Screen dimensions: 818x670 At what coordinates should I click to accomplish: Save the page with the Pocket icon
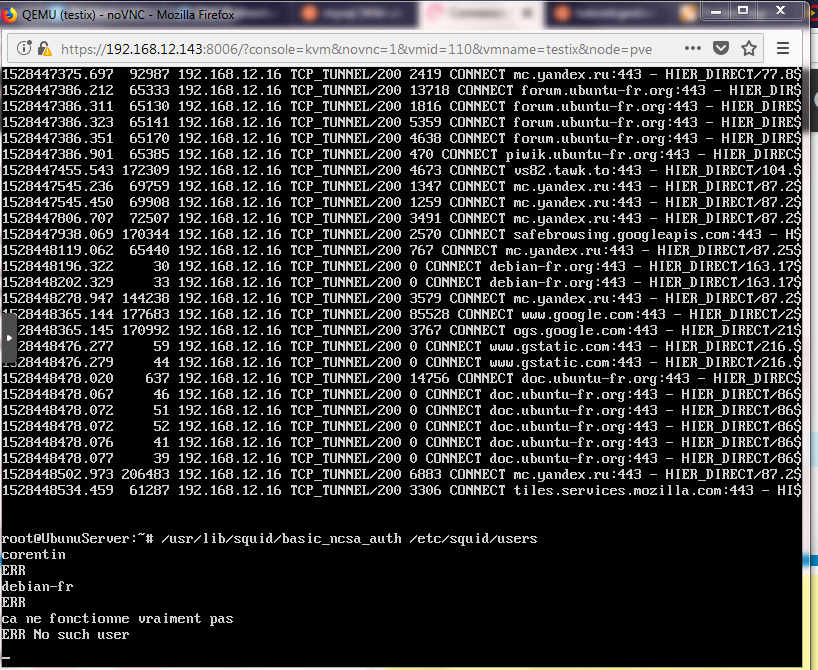coord(721,49)
